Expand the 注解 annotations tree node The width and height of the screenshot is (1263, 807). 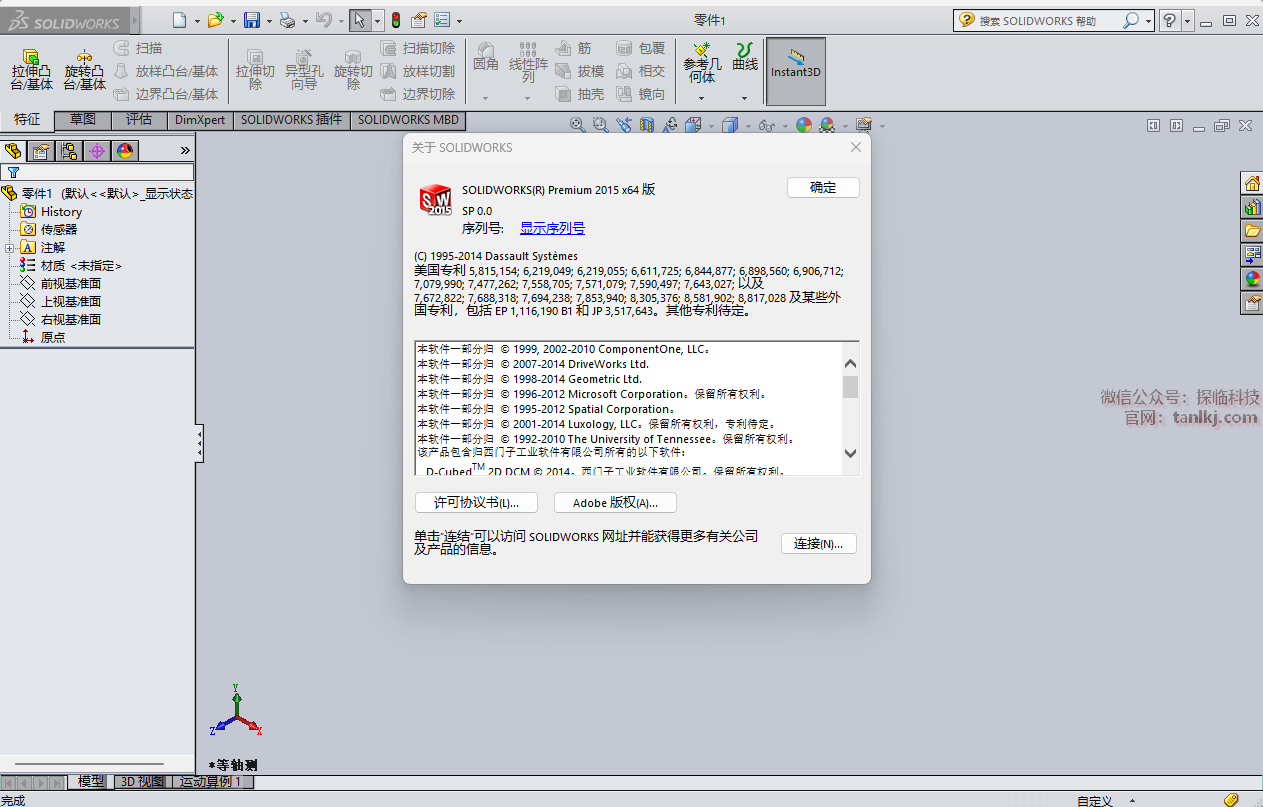[x=9, y=248]
